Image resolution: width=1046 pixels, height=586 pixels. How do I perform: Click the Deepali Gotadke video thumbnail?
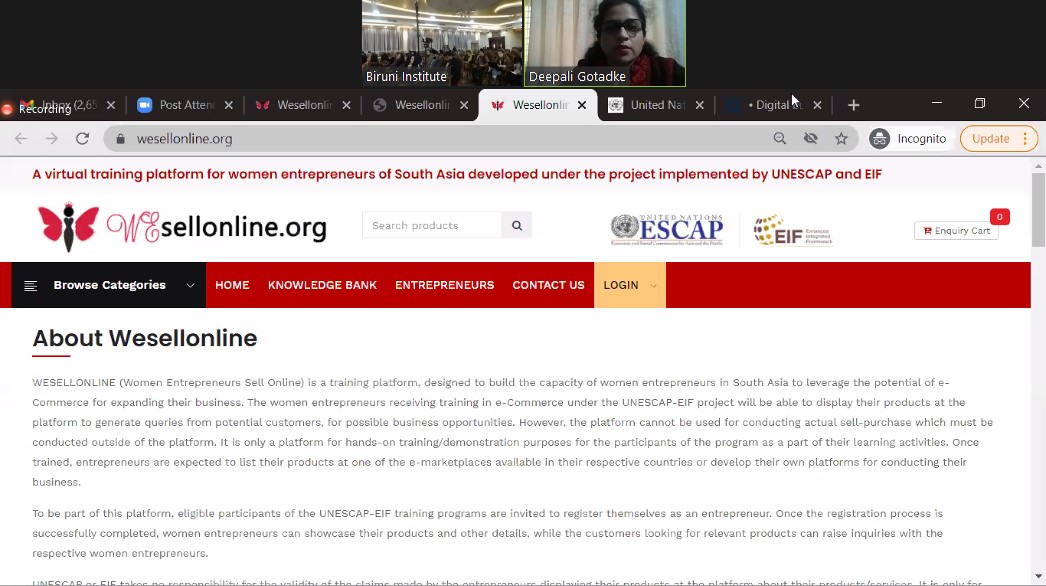605,43
